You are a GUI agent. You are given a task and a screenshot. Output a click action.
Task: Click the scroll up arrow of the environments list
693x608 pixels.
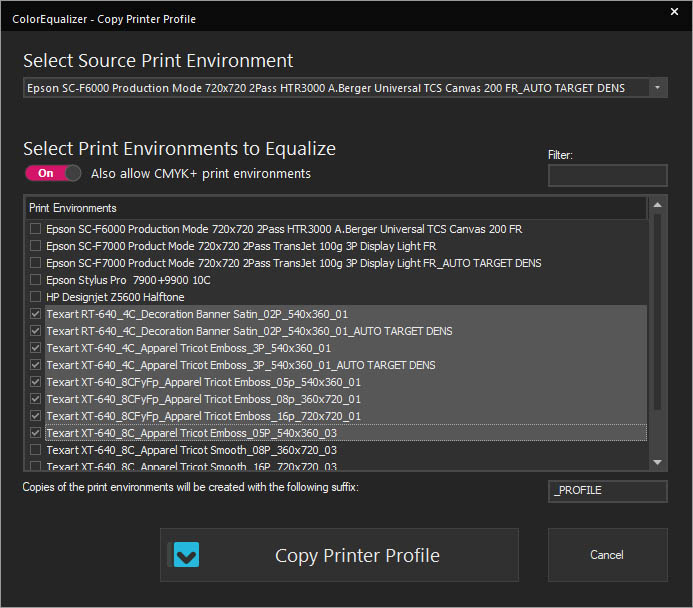tap(658, 205)
